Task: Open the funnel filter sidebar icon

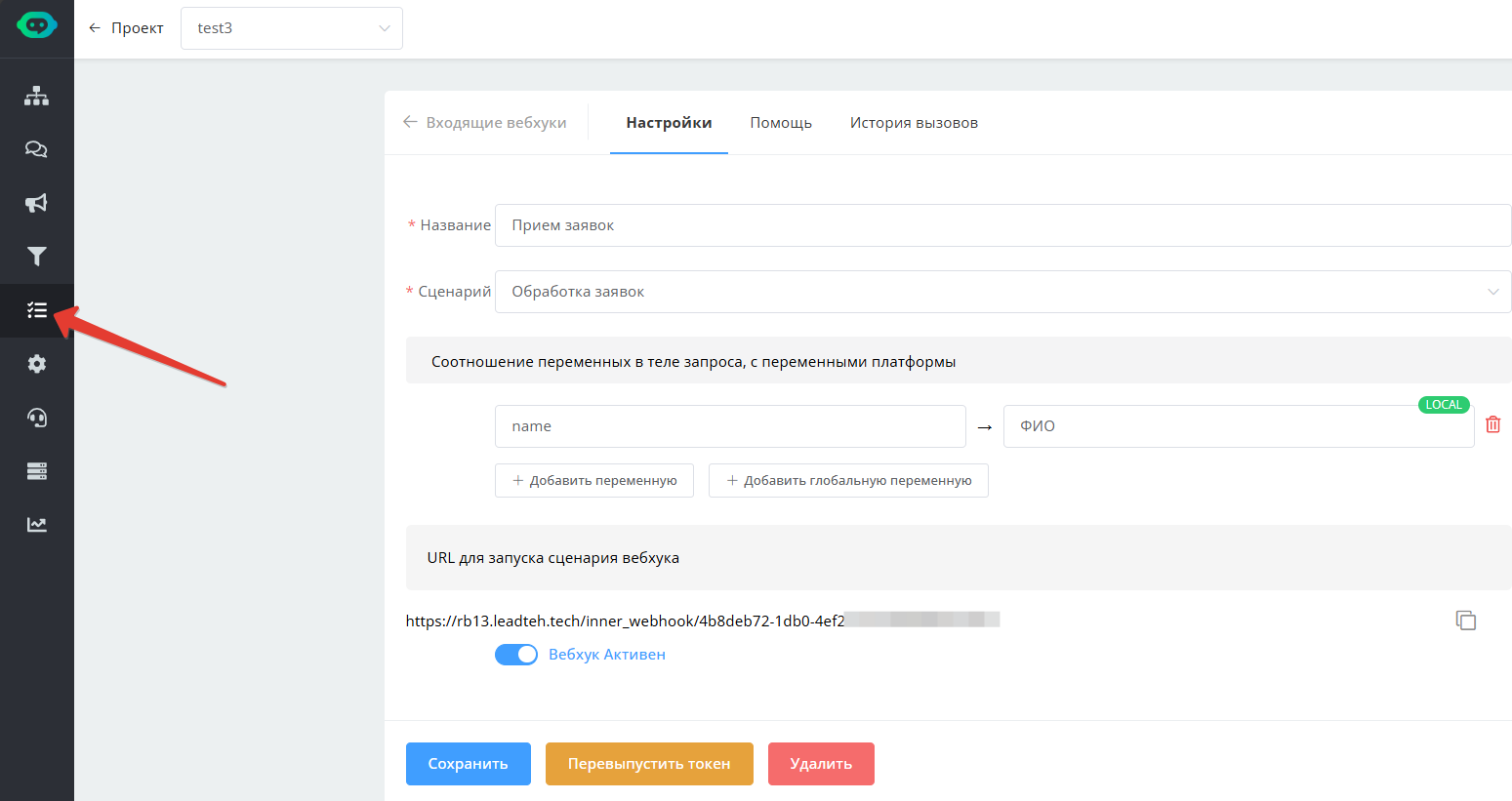Action: 37,257
